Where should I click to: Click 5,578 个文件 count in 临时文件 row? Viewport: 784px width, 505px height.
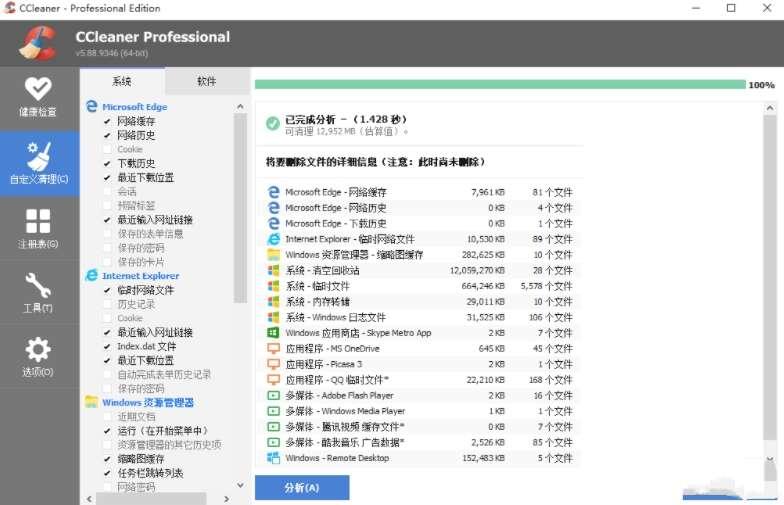pos(546,286)
